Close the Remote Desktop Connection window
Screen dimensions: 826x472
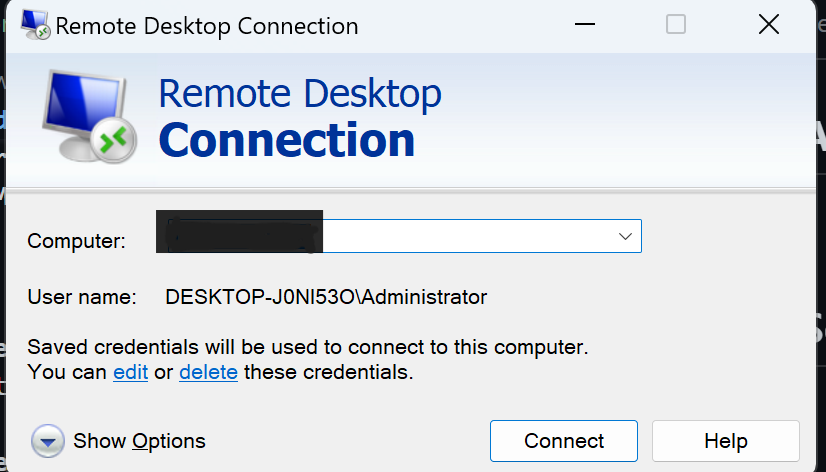(768, 25)
